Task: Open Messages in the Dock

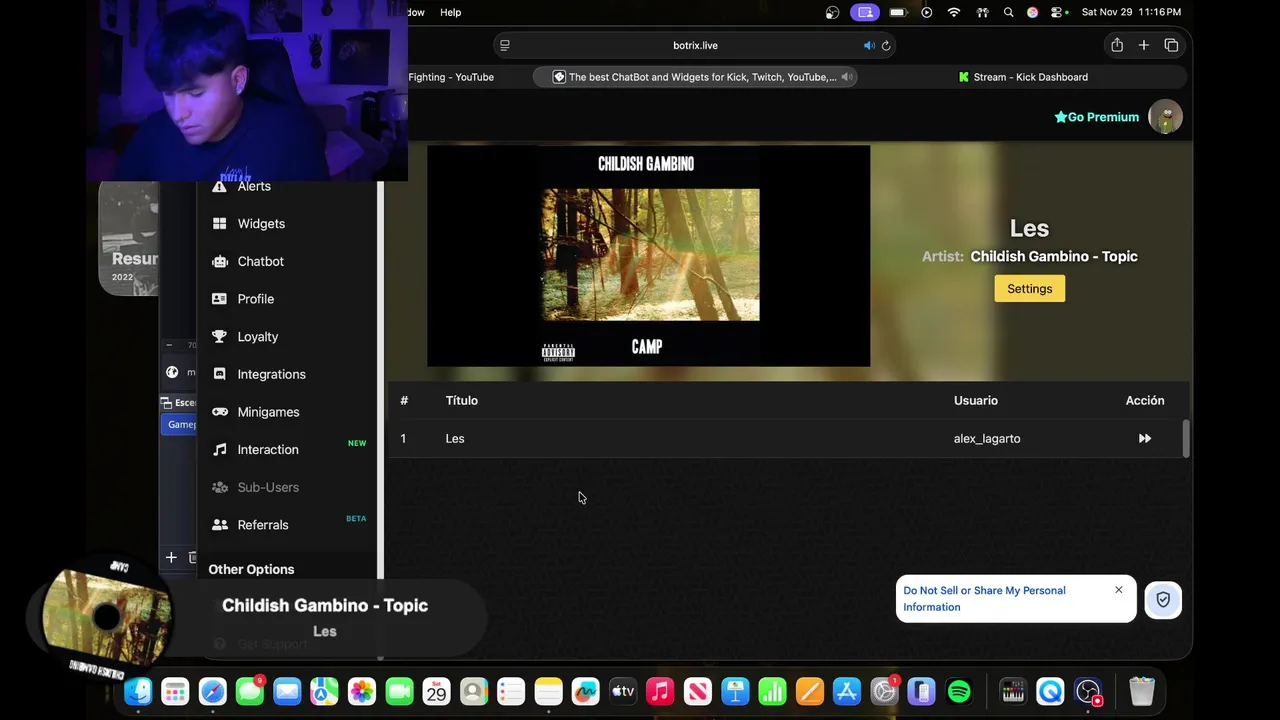Action: [x=250, y=691]
